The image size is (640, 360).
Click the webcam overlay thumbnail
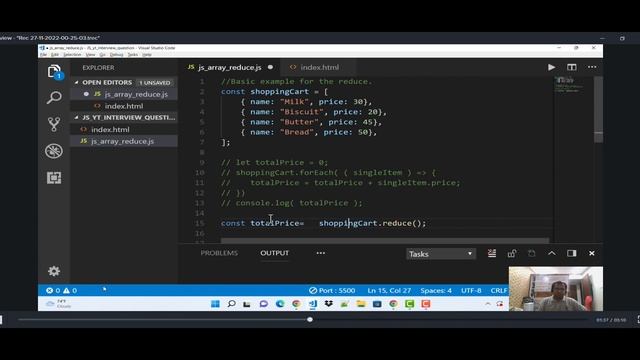[556, 289]
